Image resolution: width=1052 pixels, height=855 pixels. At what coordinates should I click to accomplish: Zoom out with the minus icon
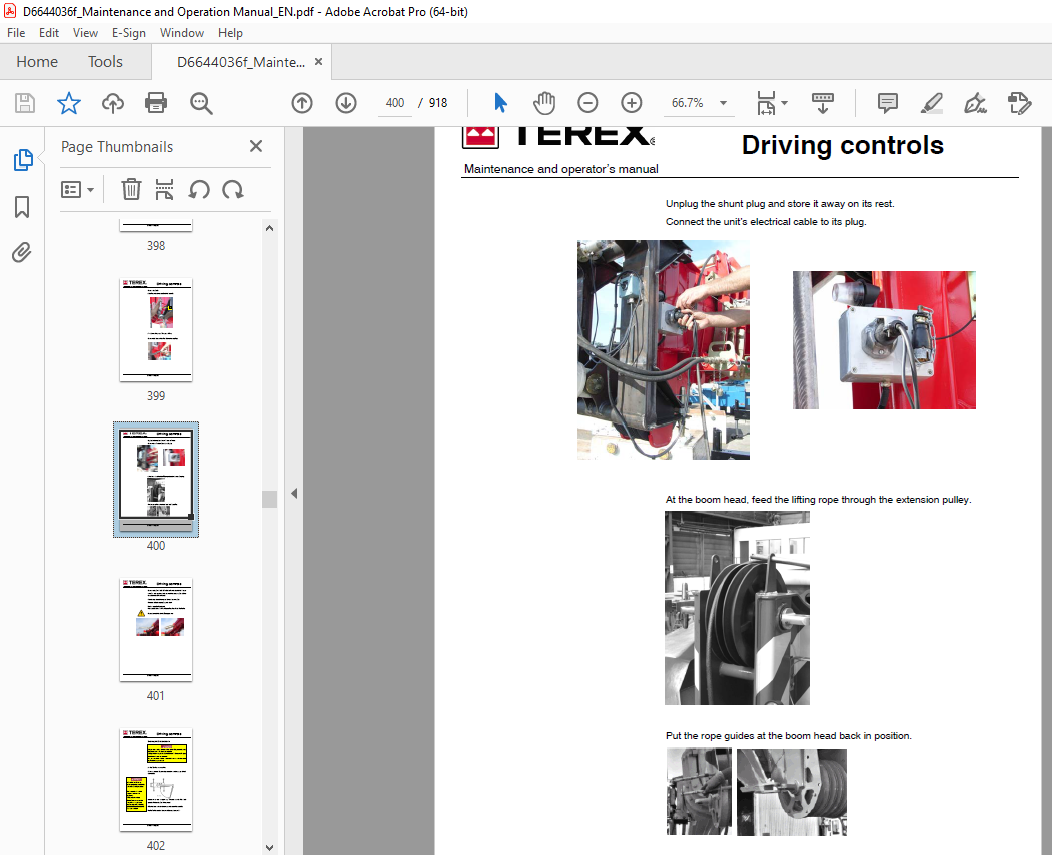588,103
